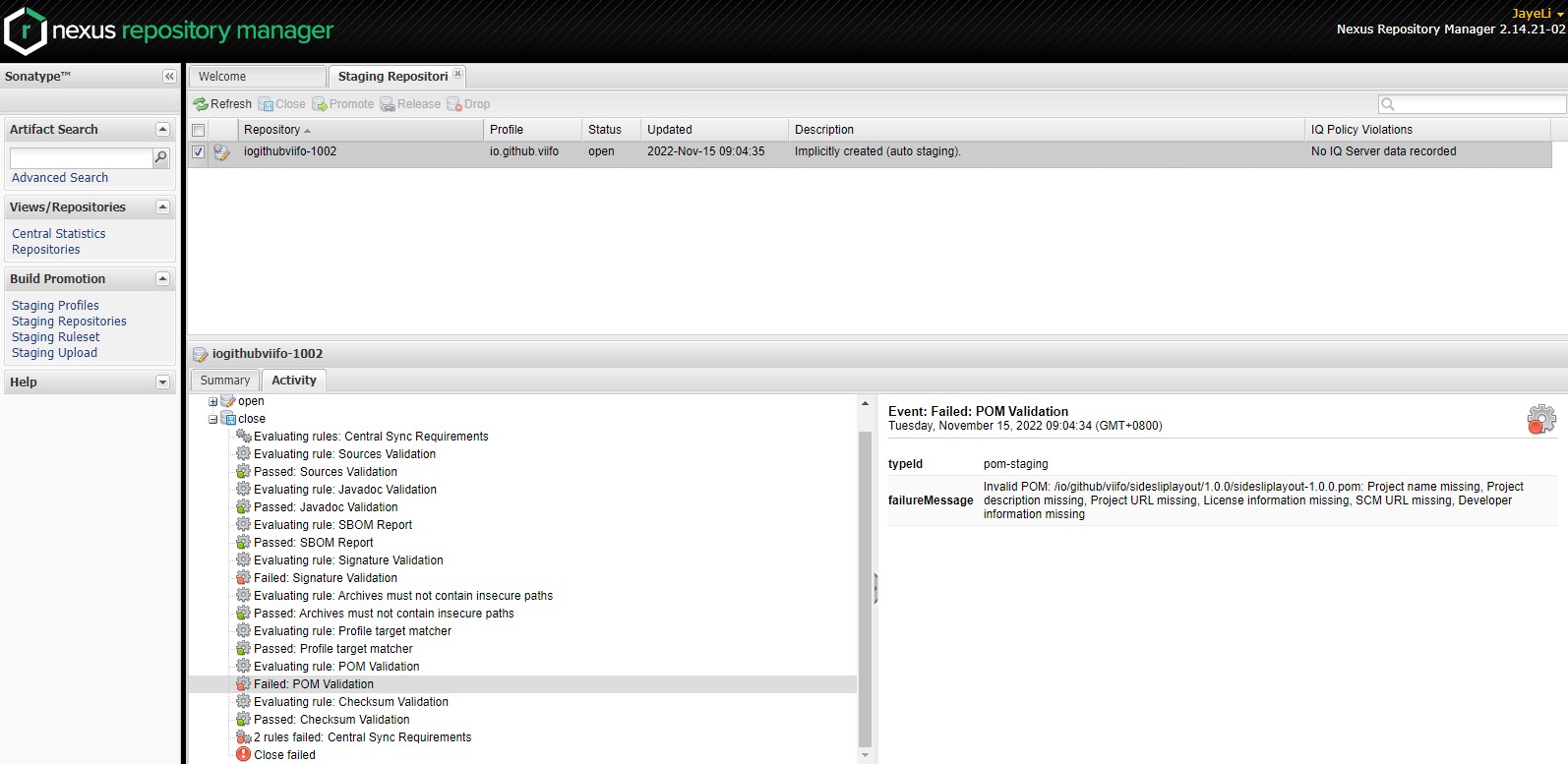This screenshot has width=1568, height=764.
Task: Expand the Help panel
Action: tap(163, 382)
